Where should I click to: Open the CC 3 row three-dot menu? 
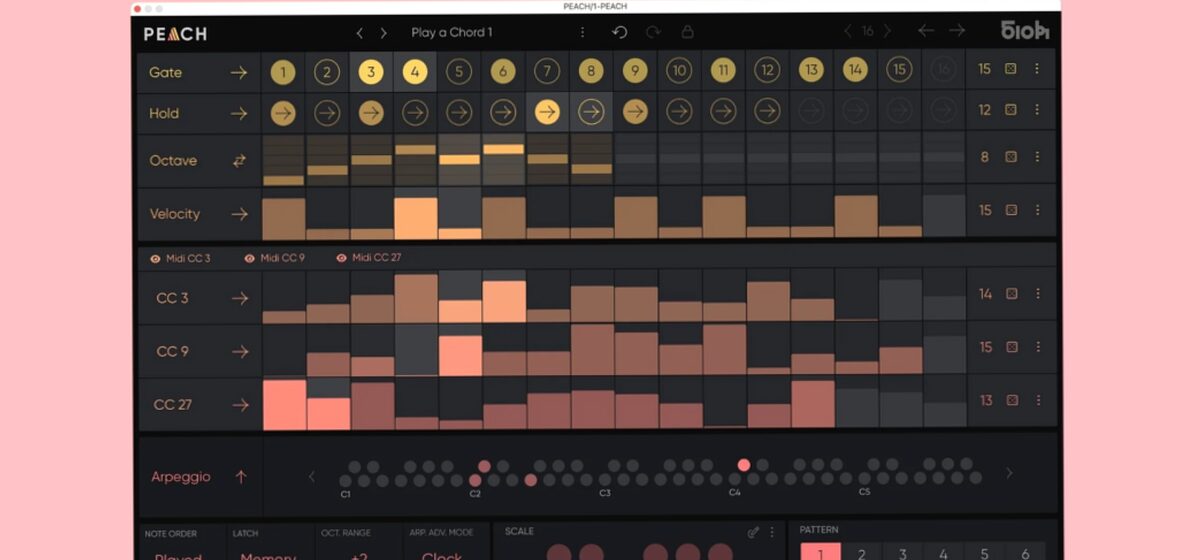(x=1037, y=293)
